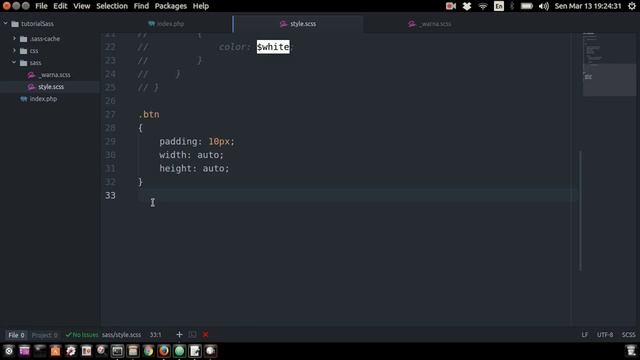640x360 pixels.
Task: Switch to the _warna.scss tab
Action: pos(429,24)
